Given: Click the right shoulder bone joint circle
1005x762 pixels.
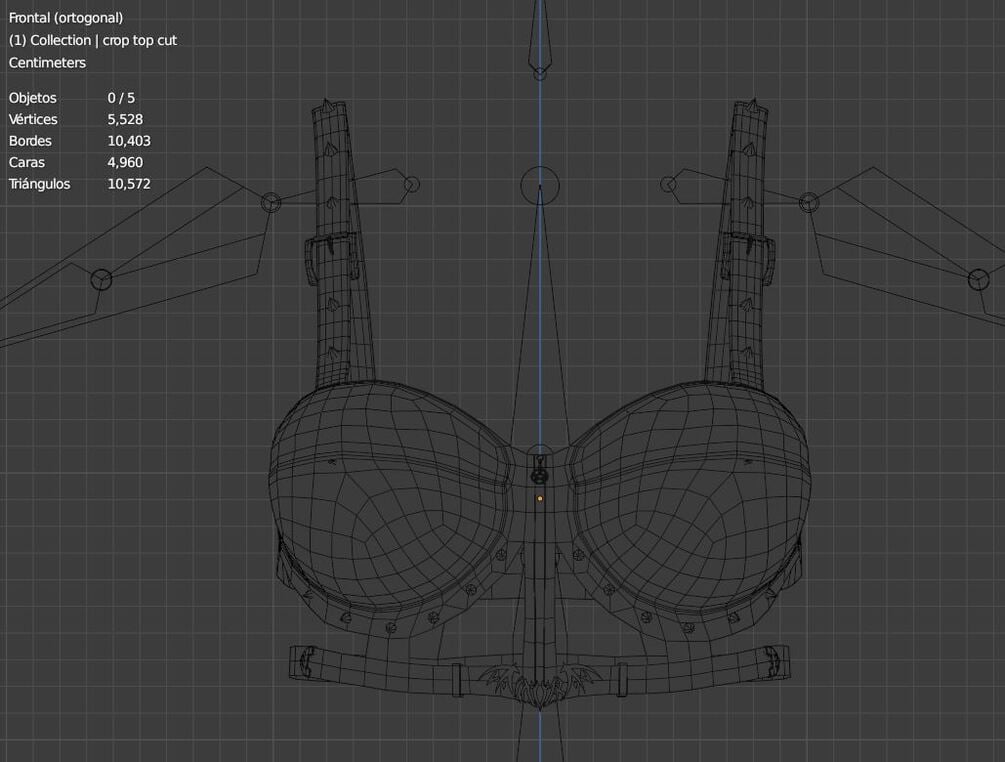Looking at the screenshot, I should [809, 203].
